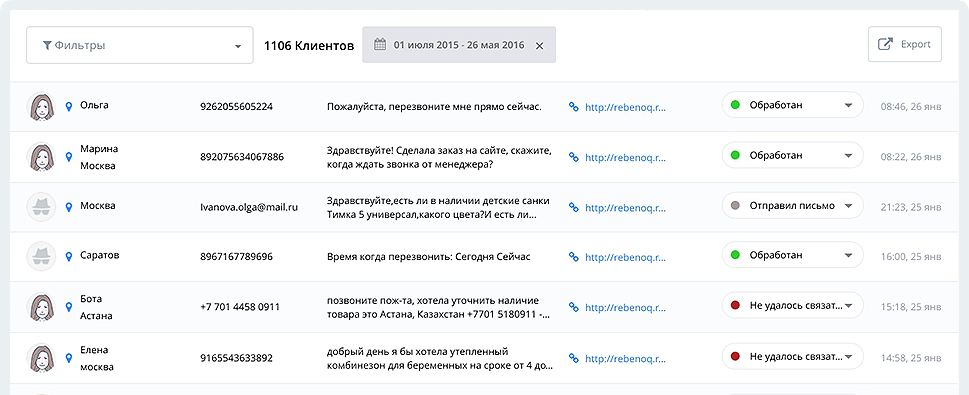
Task: Click the location pin next to Бота
Action: point(69,307)
